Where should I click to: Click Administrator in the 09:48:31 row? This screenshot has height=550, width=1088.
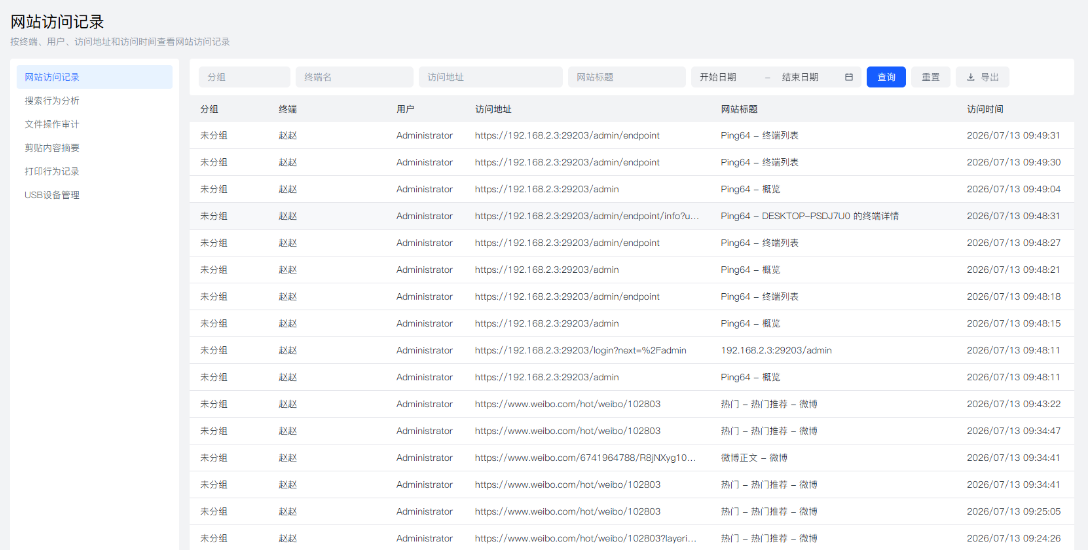(425, 216)
